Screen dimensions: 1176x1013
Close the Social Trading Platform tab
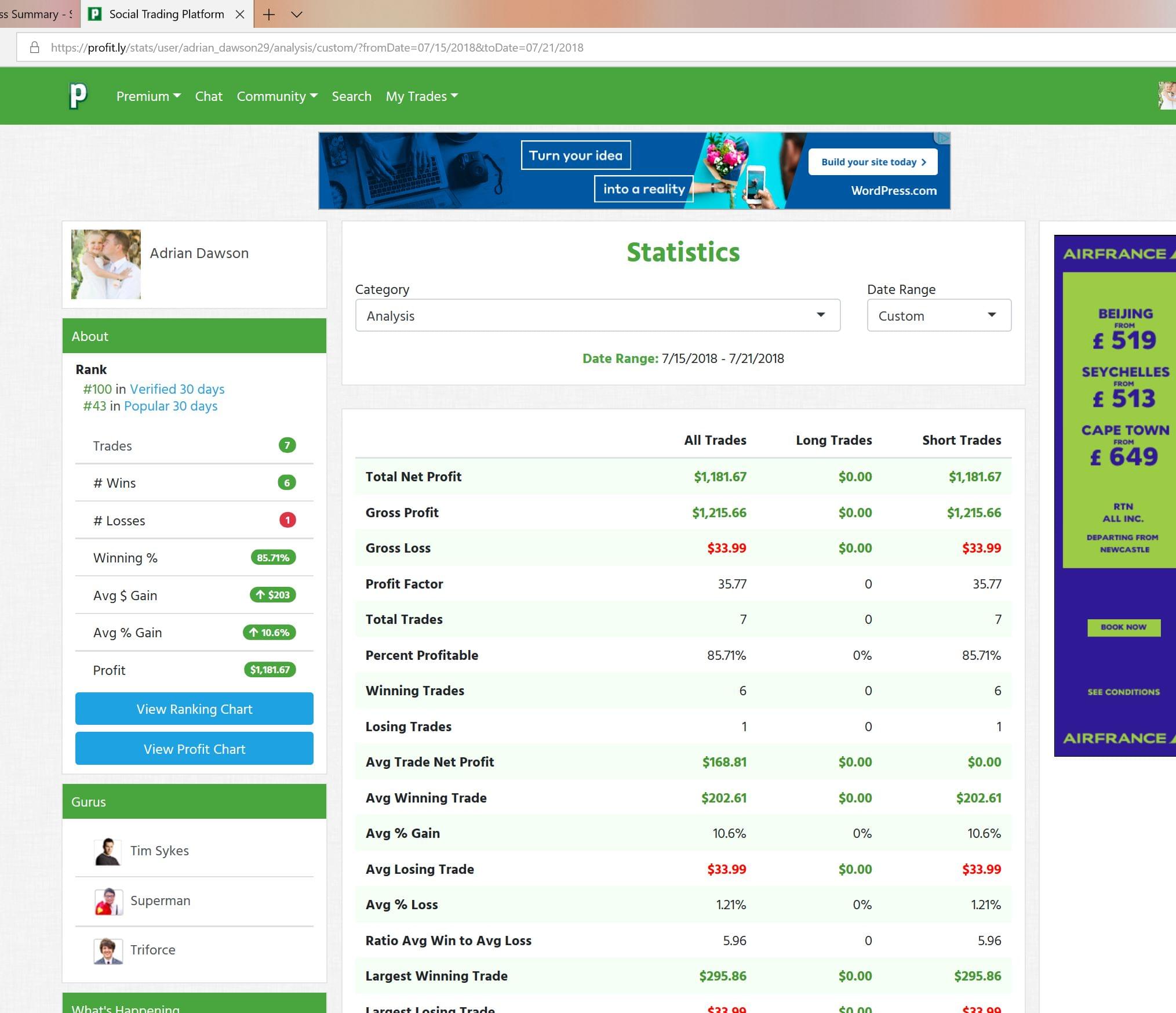[x=240, y=14]
